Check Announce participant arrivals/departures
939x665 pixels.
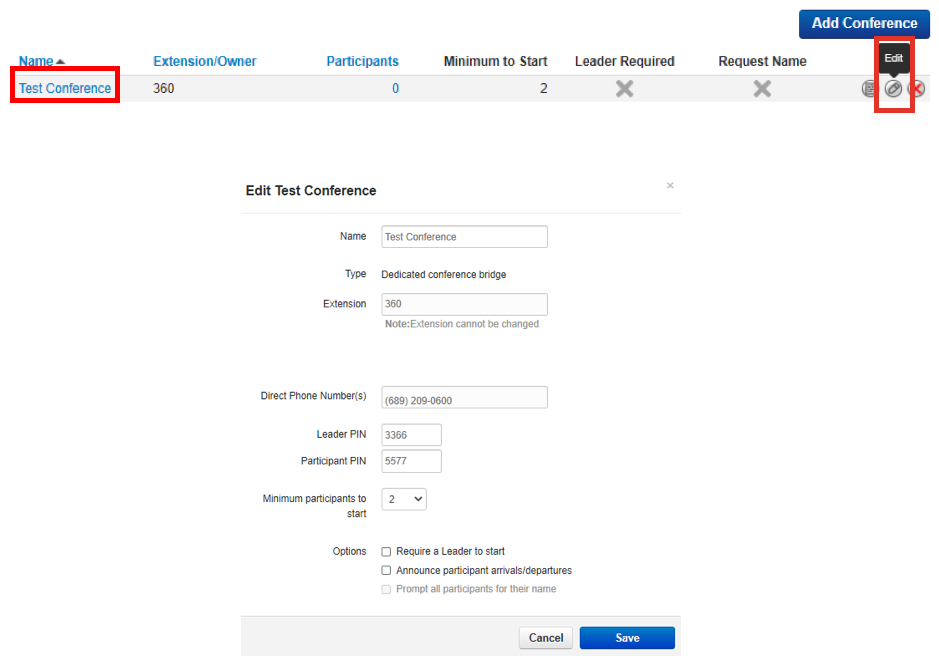(x=387, y=570)
